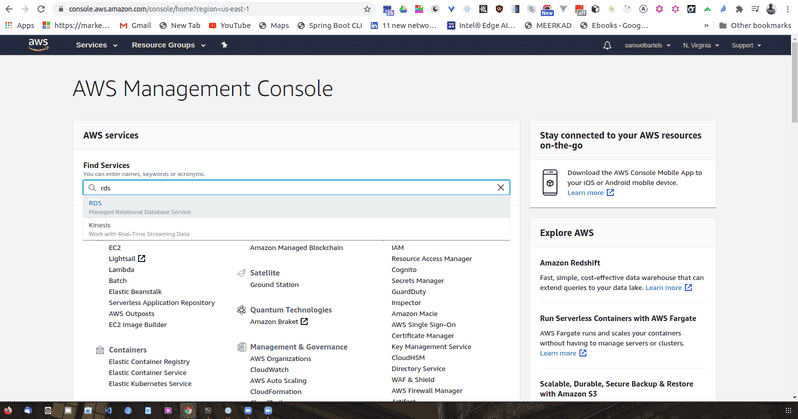
Task: Open the N. Virginia region selector
Action: point(701,45)
